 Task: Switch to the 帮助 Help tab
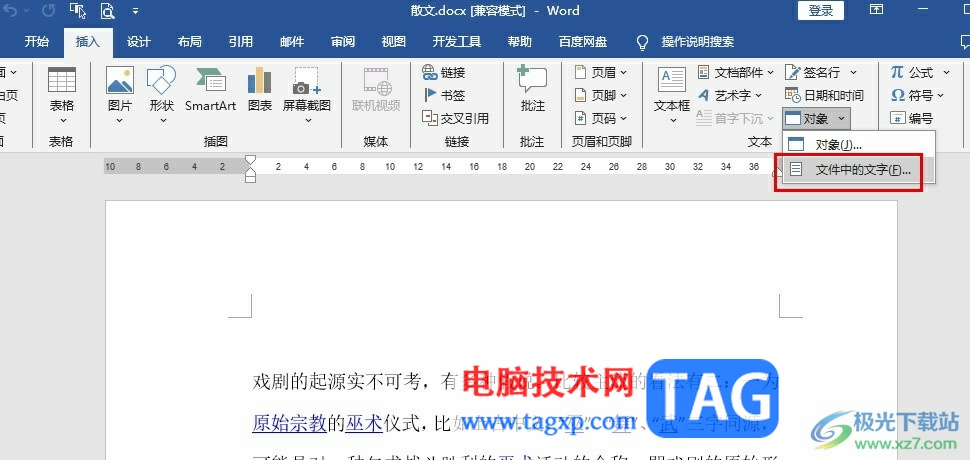(x=520, y=42)
